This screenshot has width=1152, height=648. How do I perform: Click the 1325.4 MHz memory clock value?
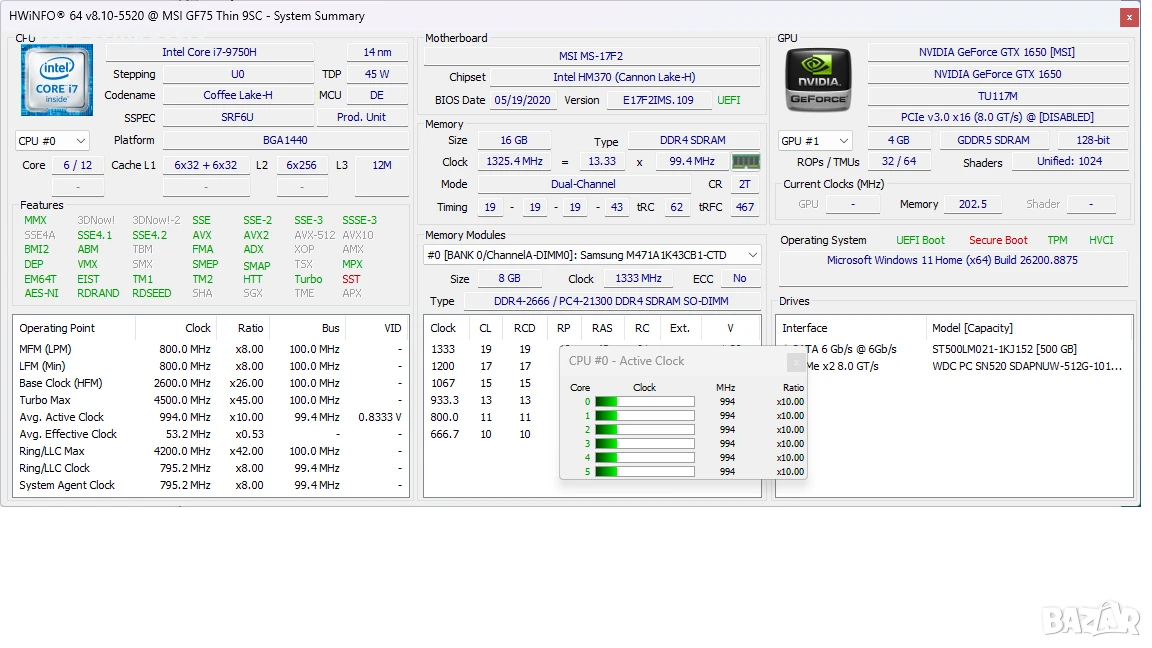pyautogui.click(x=514, y=161)
